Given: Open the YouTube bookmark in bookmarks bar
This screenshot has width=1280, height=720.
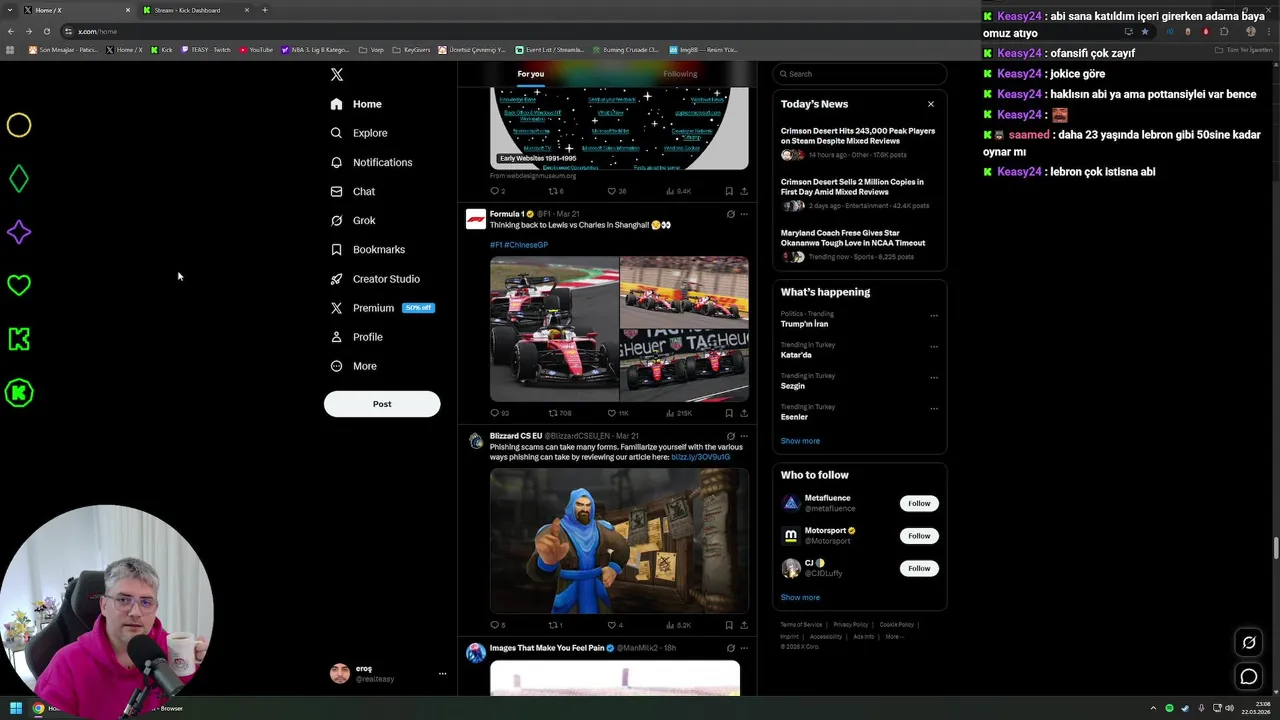Looking at the screenshot, I should (256, 49).
